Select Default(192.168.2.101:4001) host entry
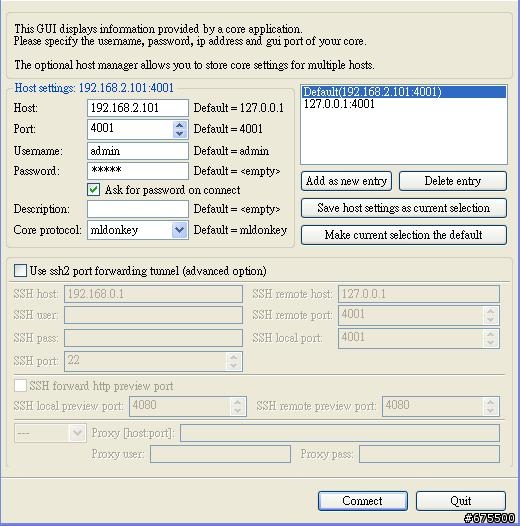520x526 pixels. pos(404,92)
